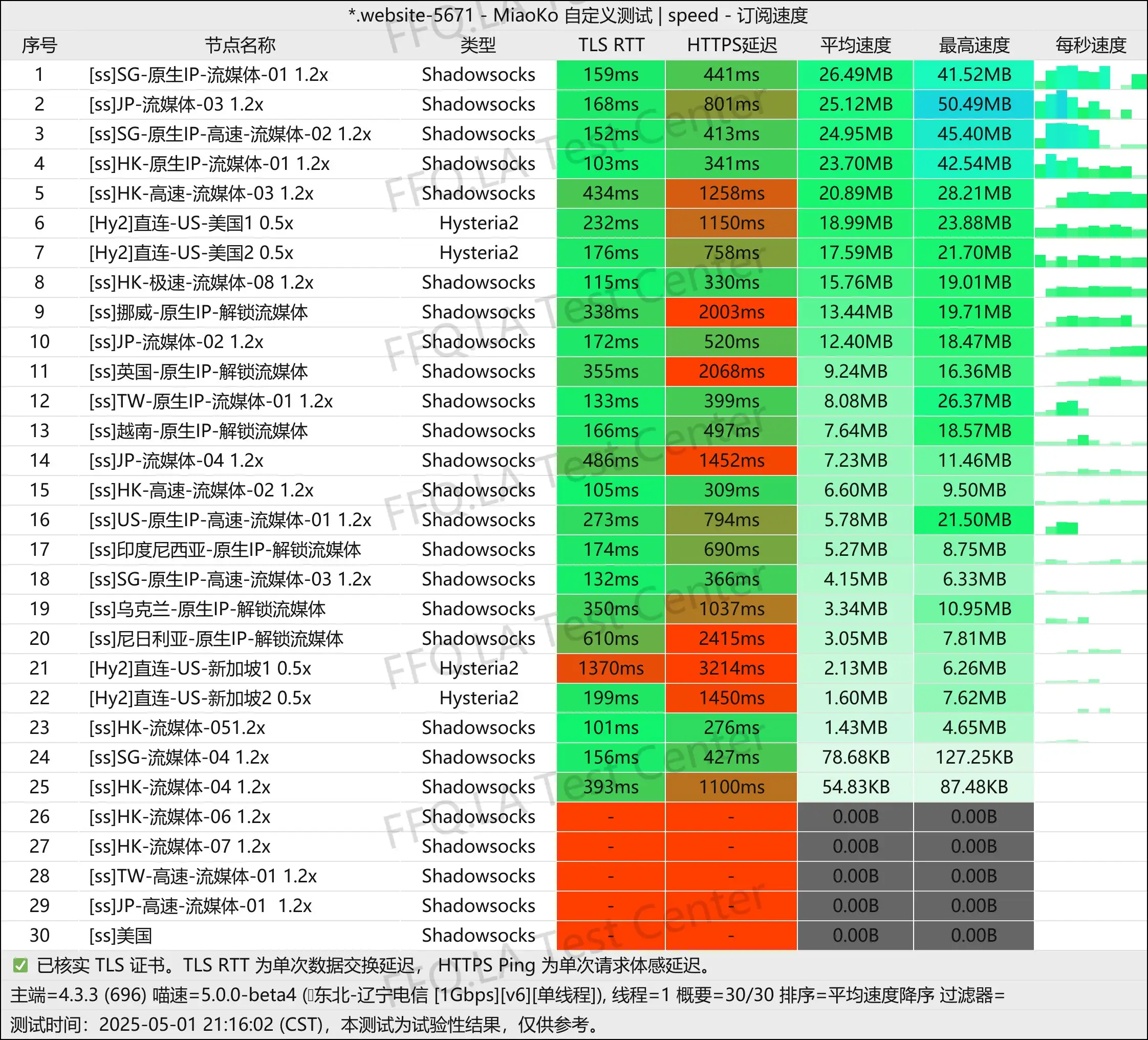Image resolution: width=1148 pixels, height=1040 pixels.
Task: Click max speed 50.49MB cell
Action: [974, 104]
